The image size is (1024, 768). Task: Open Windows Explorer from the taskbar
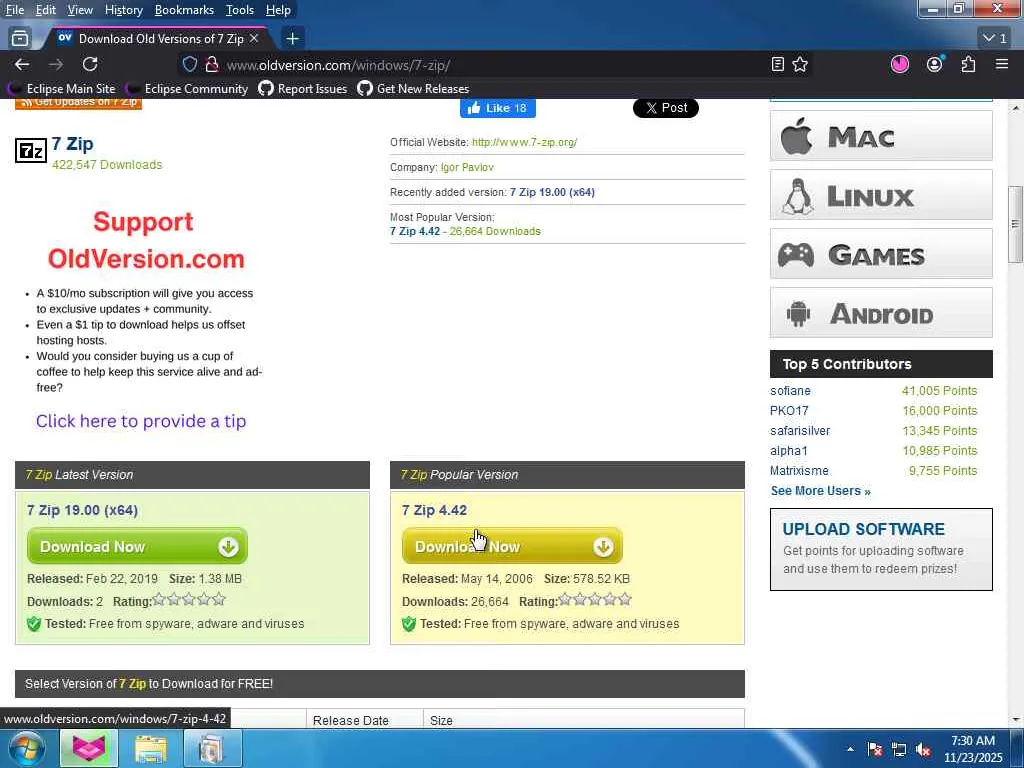click(151, 748)
